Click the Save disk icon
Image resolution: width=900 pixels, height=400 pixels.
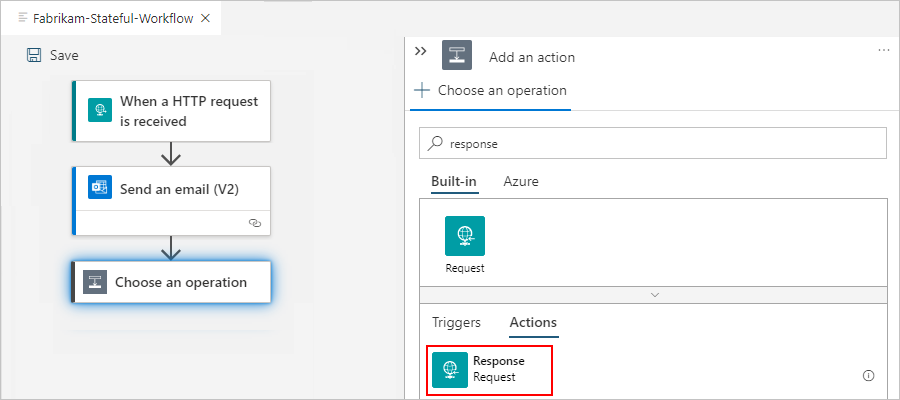[x=34, y=56]
